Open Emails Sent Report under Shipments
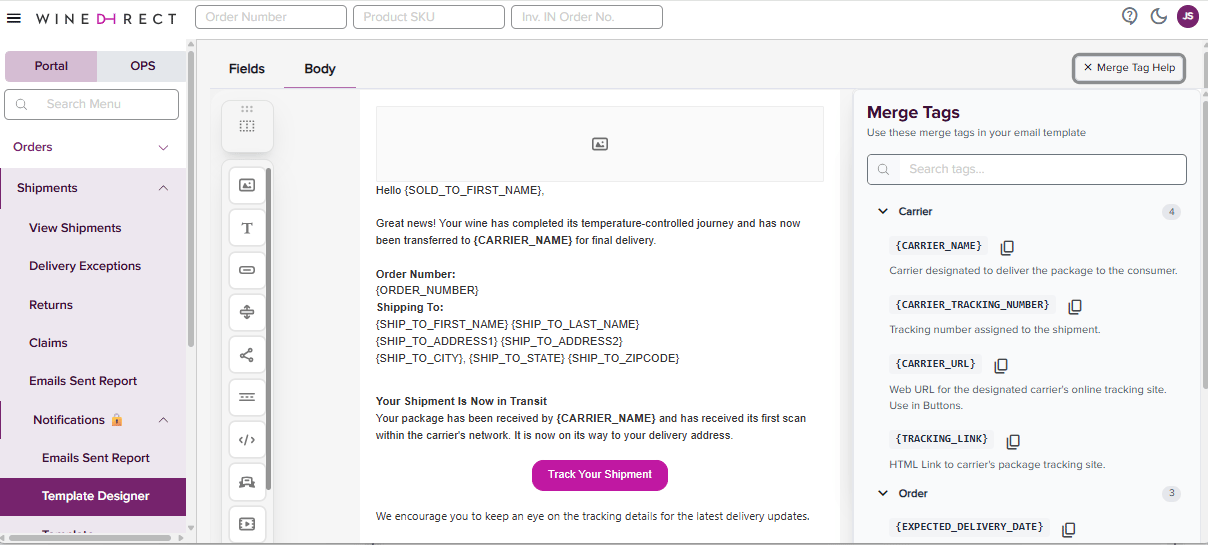This screenshot has height=545, width=1208. tap(83, 381)
